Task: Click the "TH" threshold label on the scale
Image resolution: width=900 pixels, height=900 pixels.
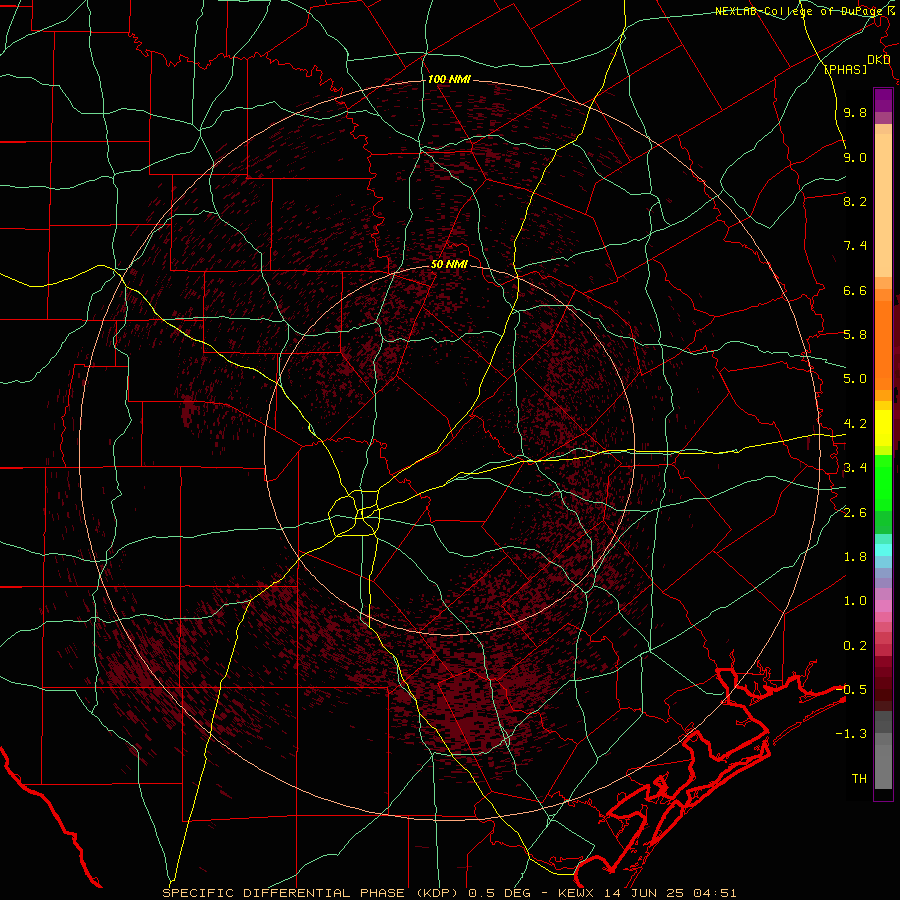Action: tap(859, 779)
